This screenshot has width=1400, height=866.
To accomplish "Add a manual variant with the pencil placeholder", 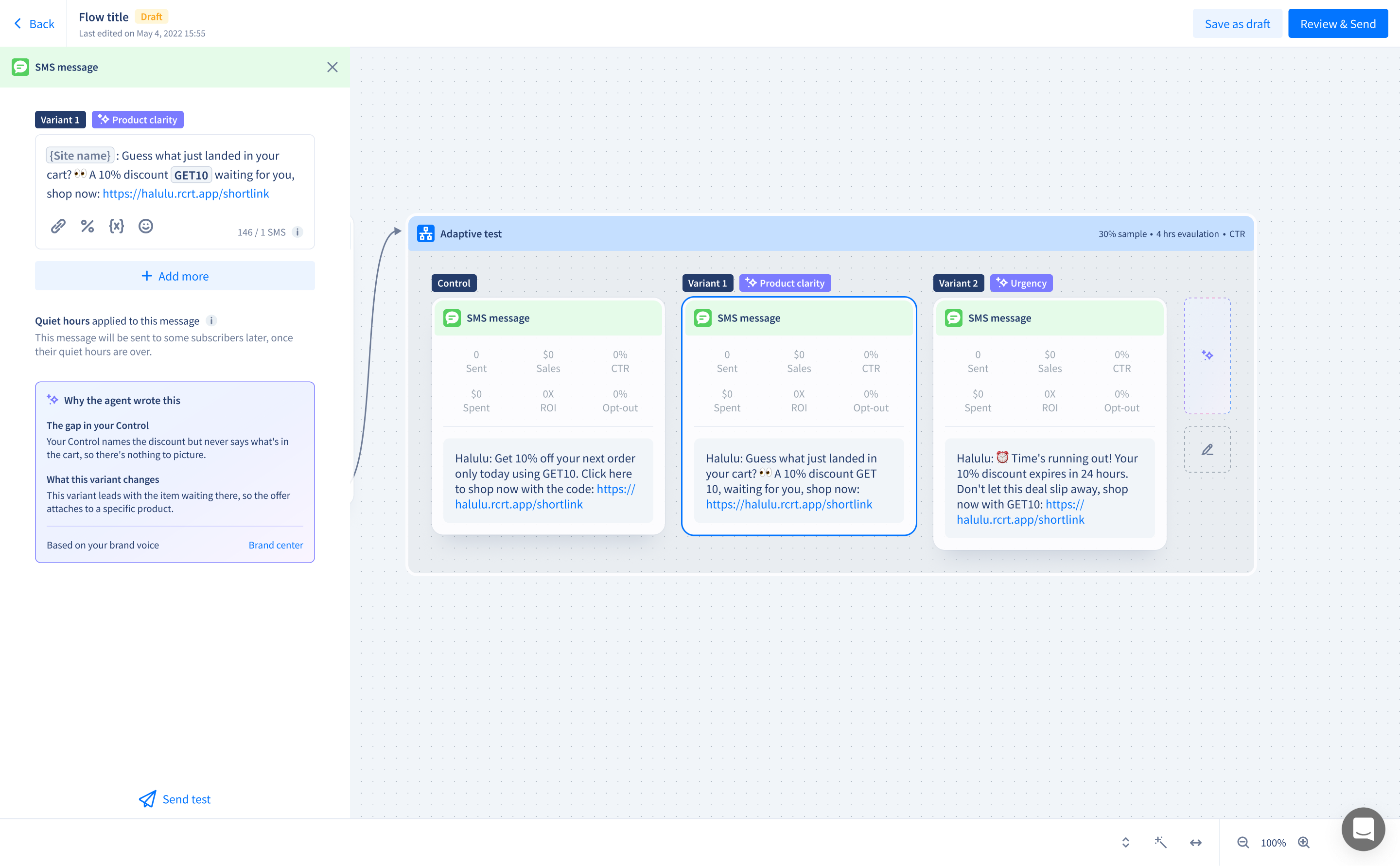I will pos(1207,450).
